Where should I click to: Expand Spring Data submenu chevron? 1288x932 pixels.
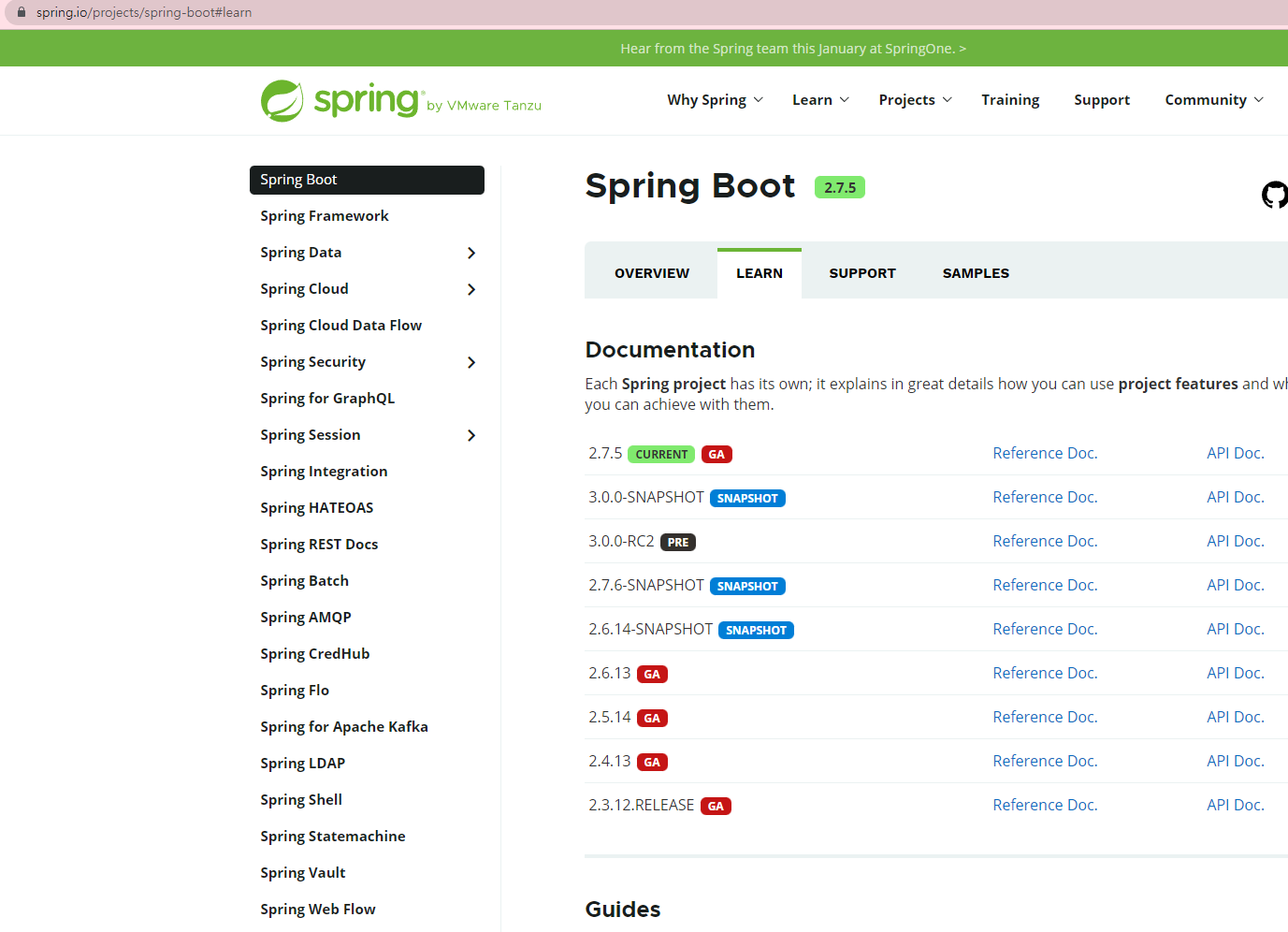coord(471,253)
